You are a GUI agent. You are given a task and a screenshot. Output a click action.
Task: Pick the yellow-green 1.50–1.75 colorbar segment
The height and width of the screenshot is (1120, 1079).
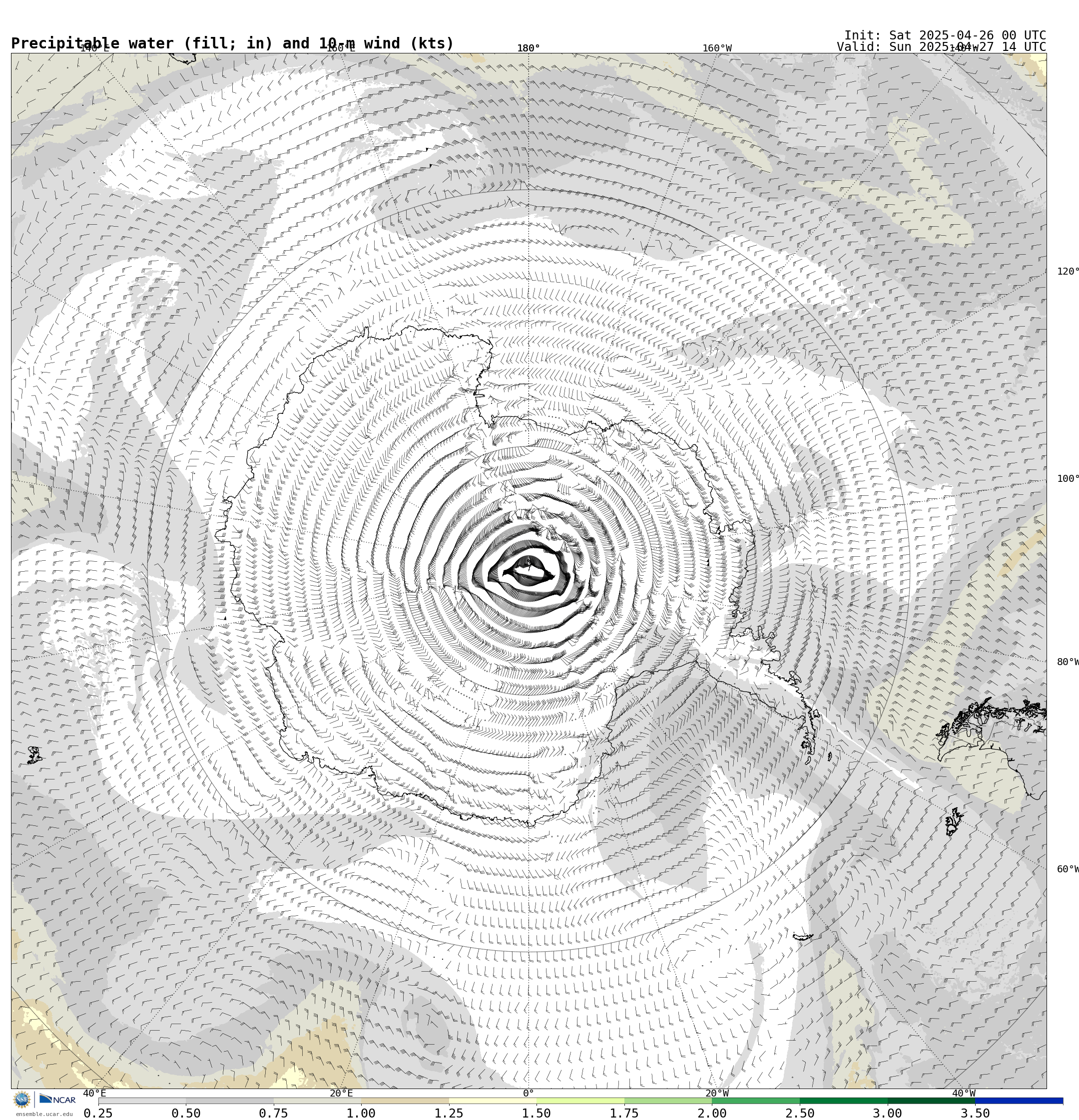coord(580,1101)
